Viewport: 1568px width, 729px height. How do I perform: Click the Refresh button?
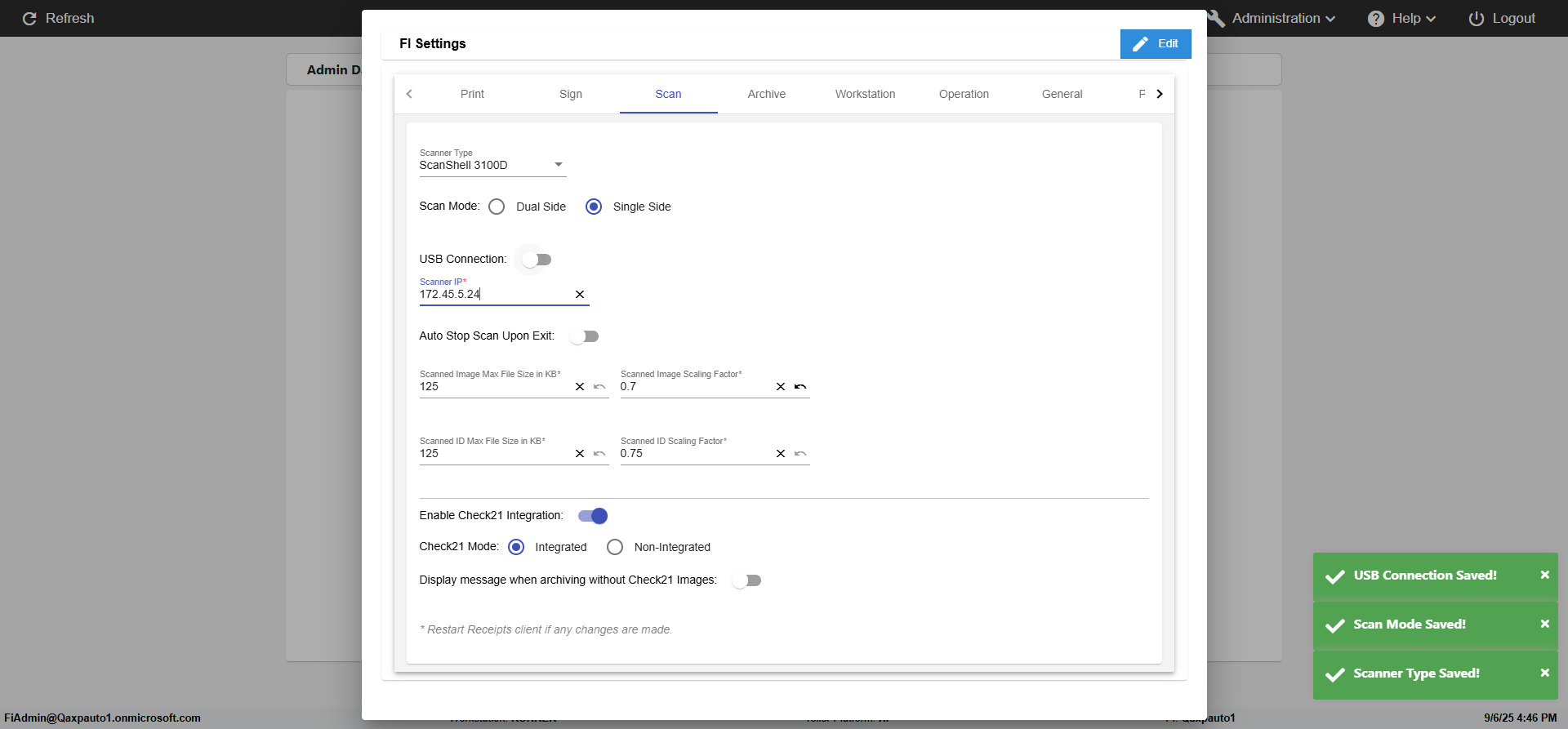58,19
